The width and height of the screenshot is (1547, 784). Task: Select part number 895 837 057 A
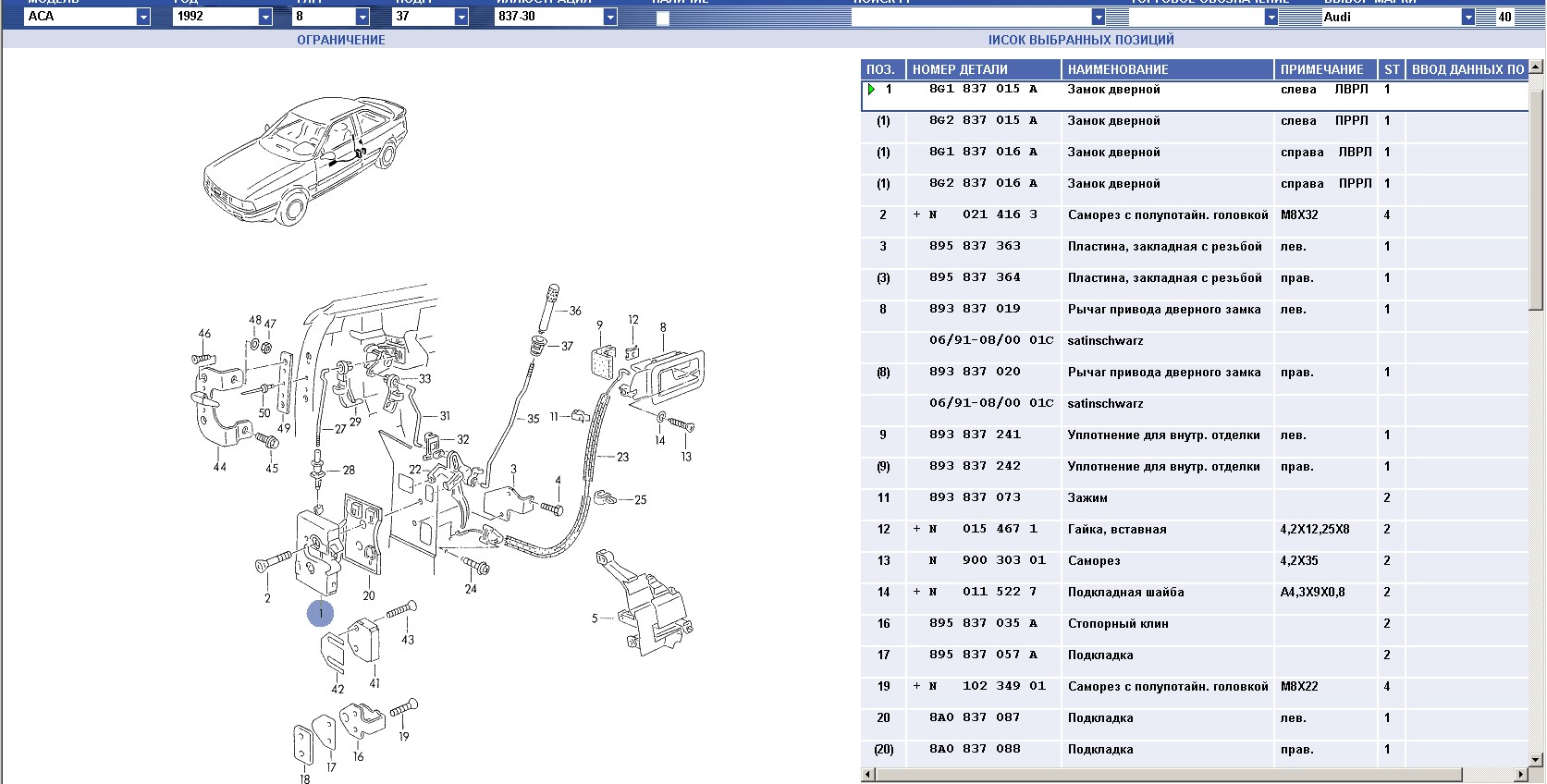983,655
